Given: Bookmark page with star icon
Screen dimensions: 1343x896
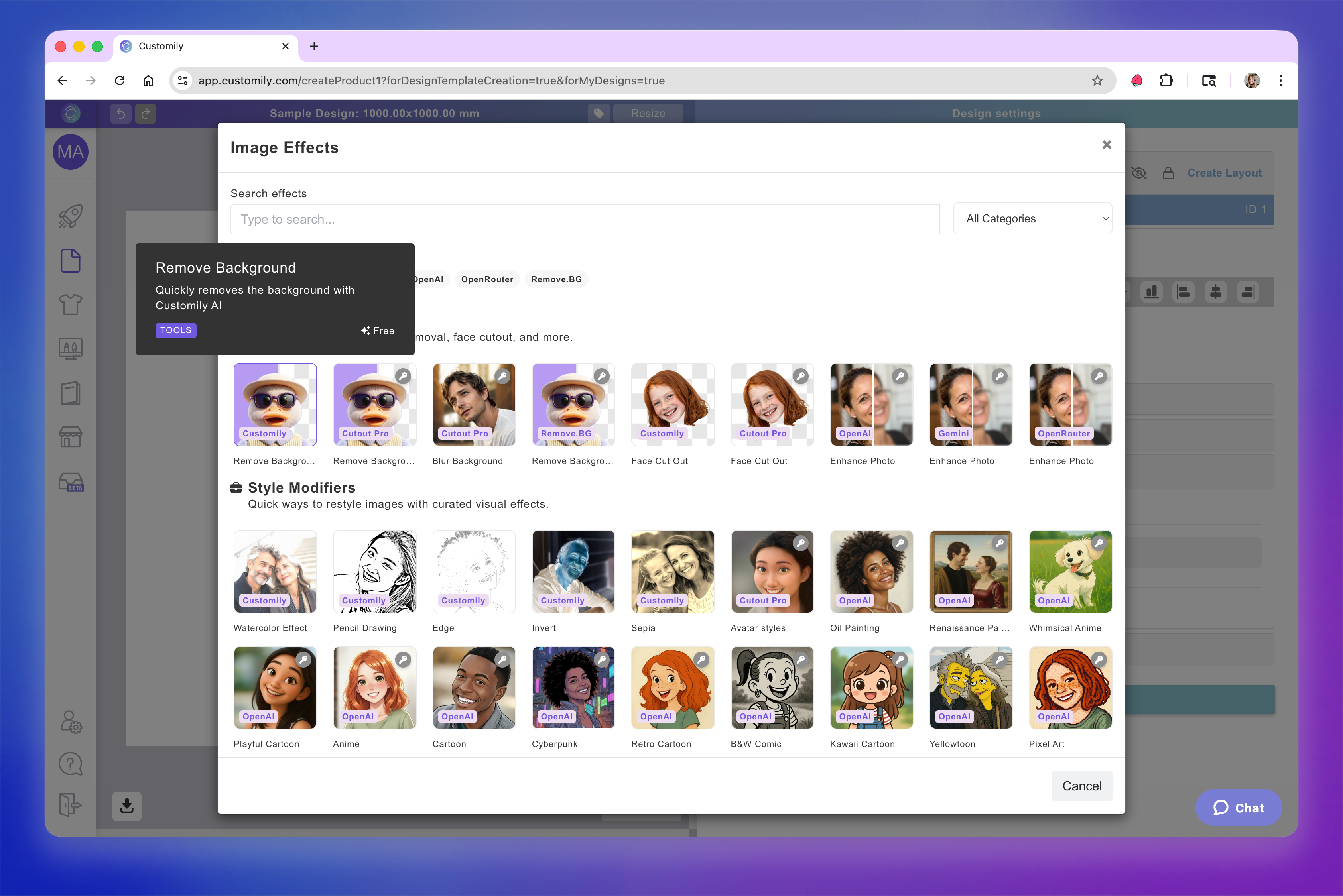Looking at the screenshot, I should tap(1097, 81).
